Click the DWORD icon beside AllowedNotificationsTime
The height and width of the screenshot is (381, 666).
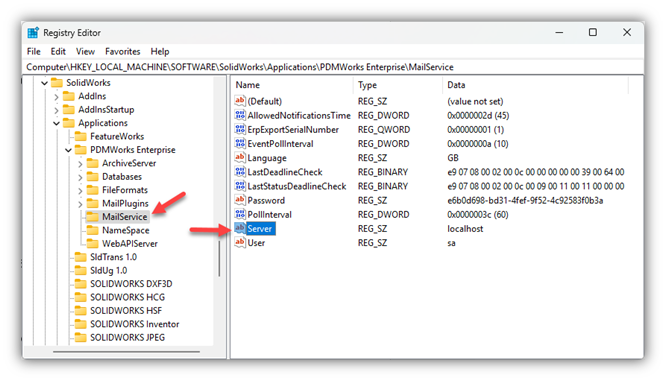click(x=240, y=115)
